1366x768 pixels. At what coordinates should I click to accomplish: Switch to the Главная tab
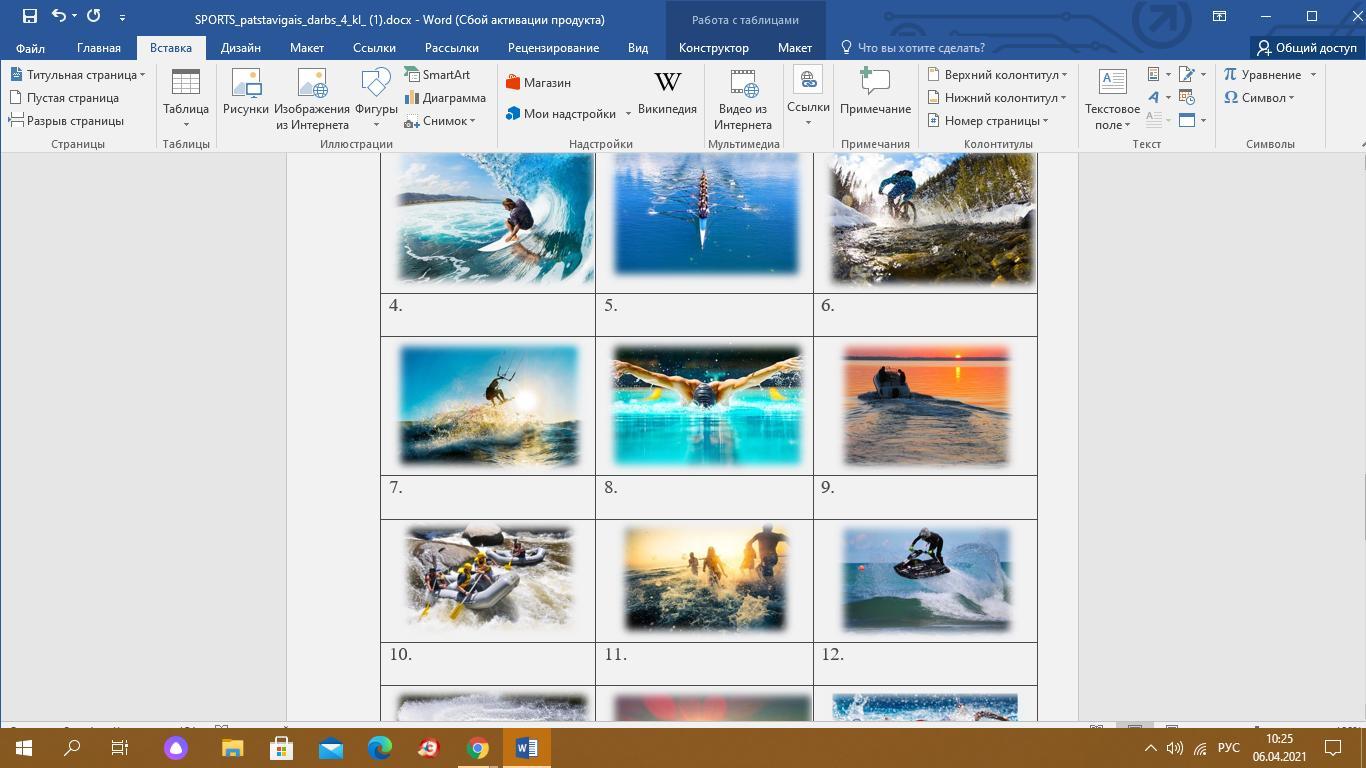[x=99, y=48]
